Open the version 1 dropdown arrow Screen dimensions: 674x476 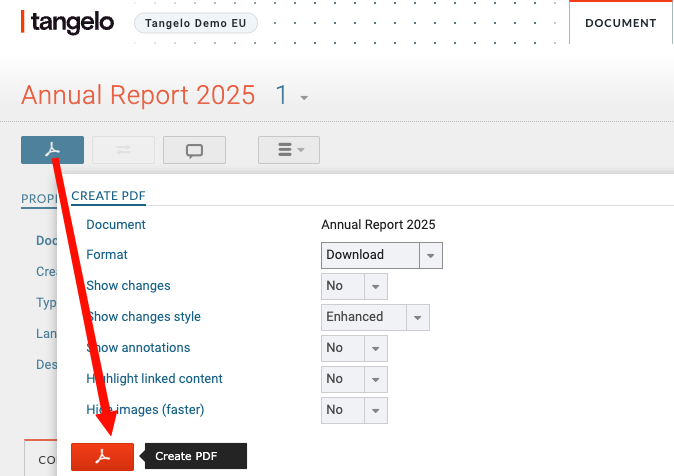click(304, 98)
